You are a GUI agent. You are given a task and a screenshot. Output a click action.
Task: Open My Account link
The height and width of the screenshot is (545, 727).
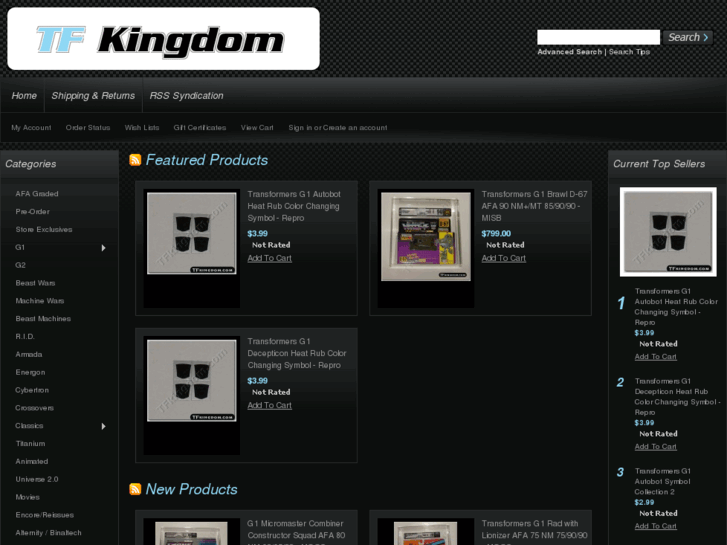tap(31, 128)
